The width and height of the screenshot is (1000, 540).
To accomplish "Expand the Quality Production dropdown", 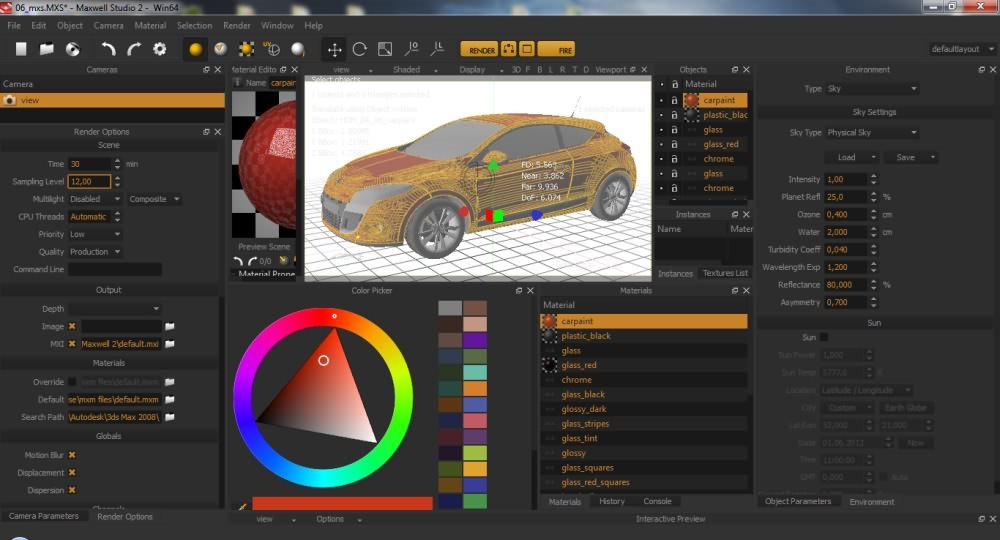I will [95, 252].
